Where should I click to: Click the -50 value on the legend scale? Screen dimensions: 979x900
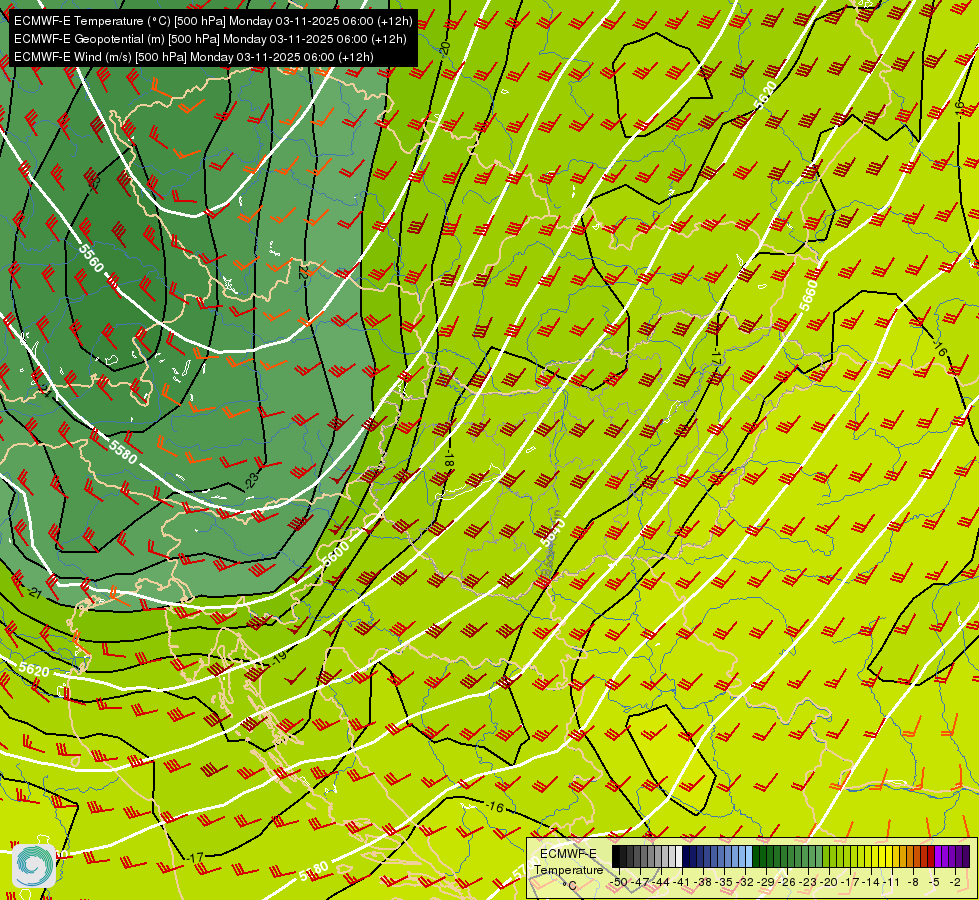click(619, 882)
